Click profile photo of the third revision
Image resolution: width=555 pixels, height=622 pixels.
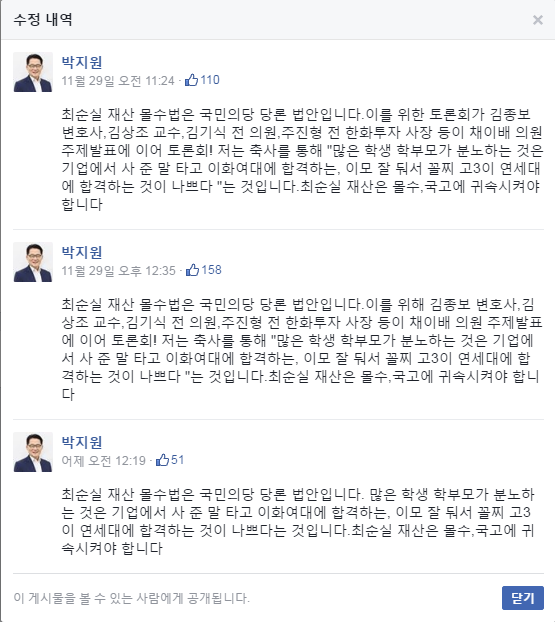pos(33,452)
